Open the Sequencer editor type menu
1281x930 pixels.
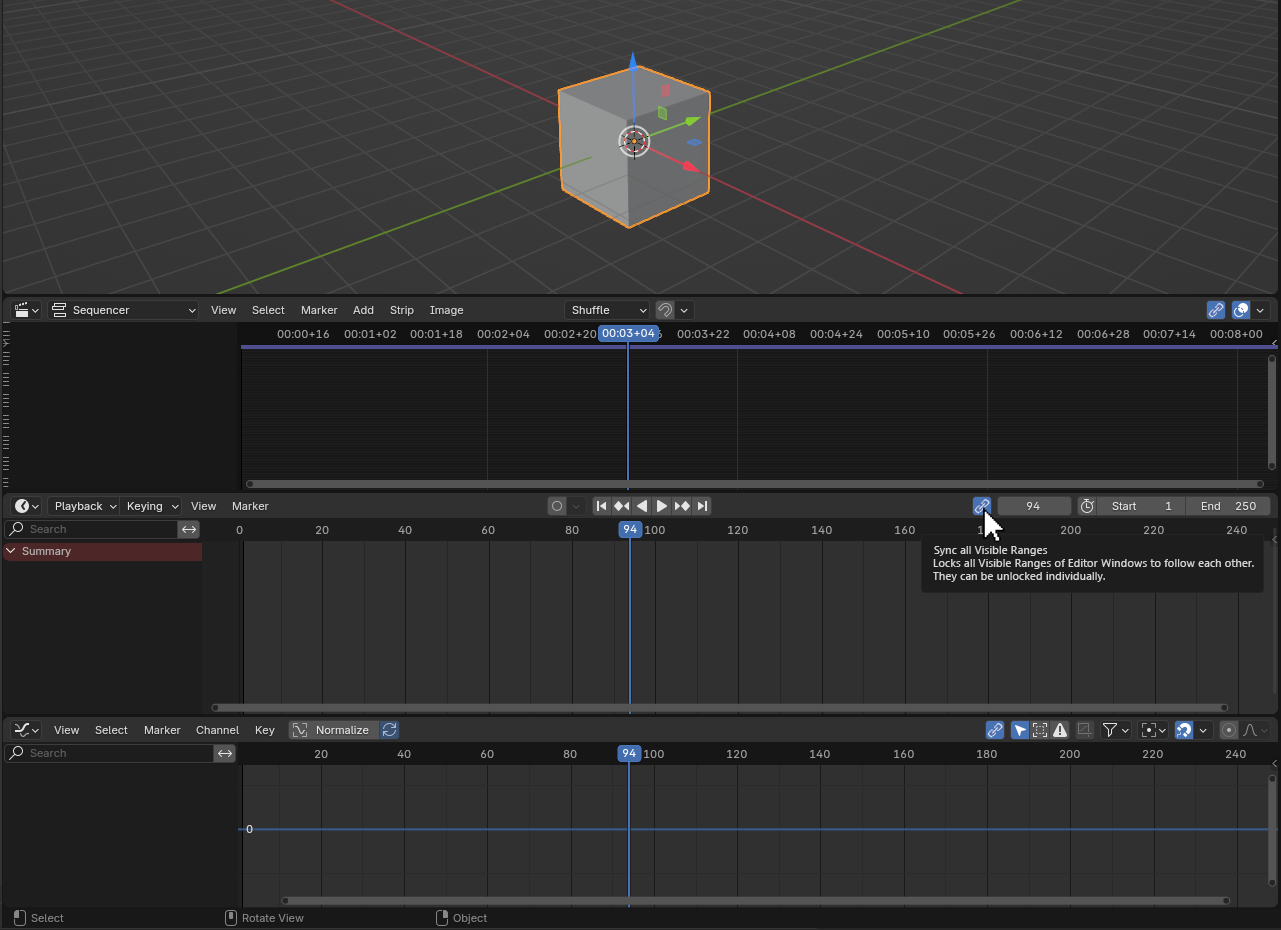click(x=26, y=310)
